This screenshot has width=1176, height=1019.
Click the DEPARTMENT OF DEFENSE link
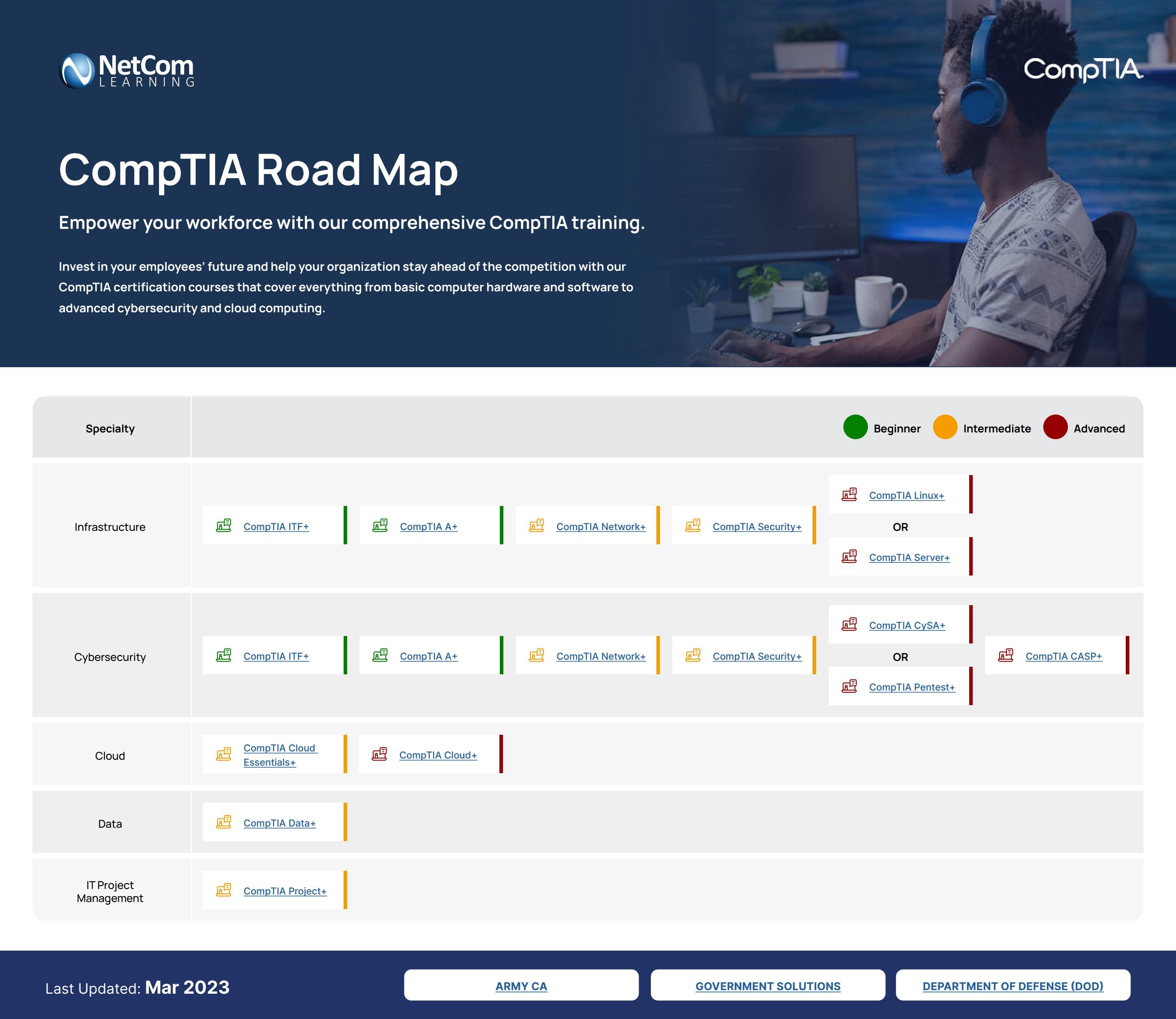pos(1013,985)
